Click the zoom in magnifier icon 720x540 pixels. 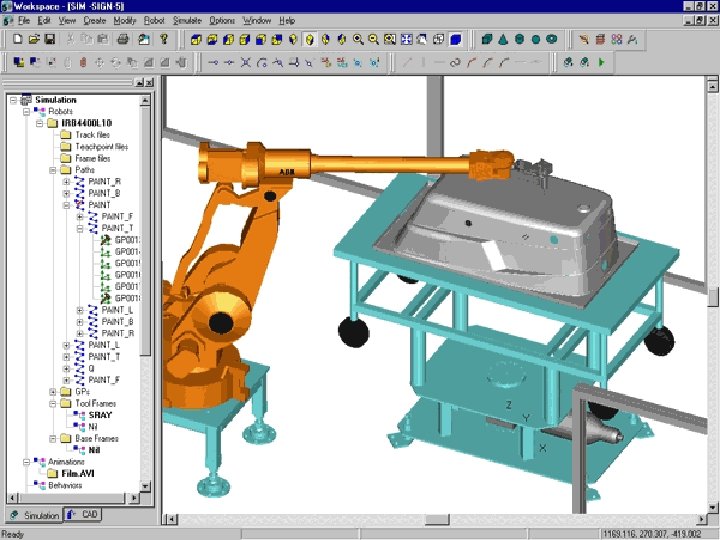pos(358,40)
